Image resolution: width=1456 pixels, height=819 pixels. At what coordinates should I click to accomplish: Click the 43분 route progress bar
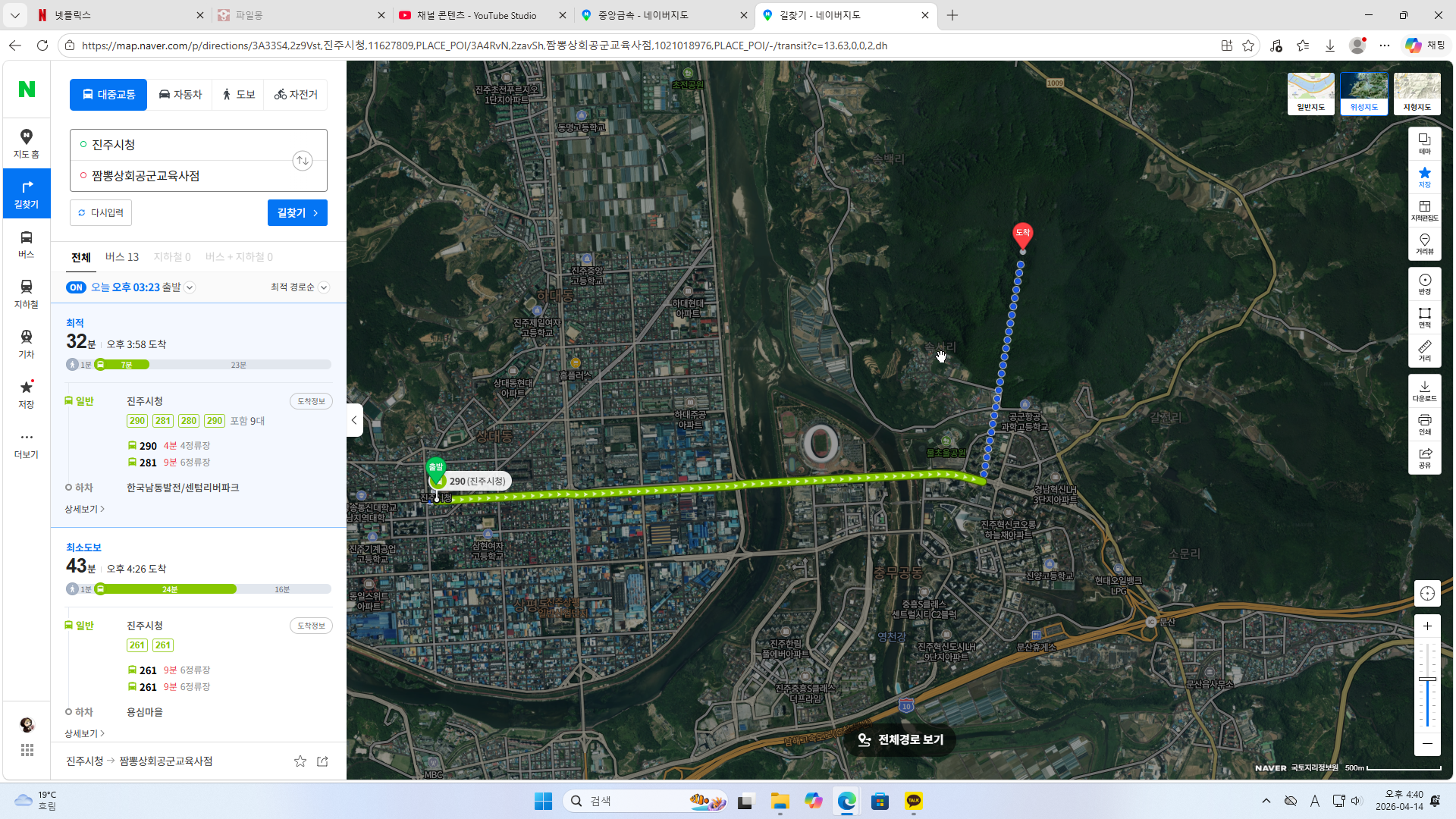tap(199, 589)
